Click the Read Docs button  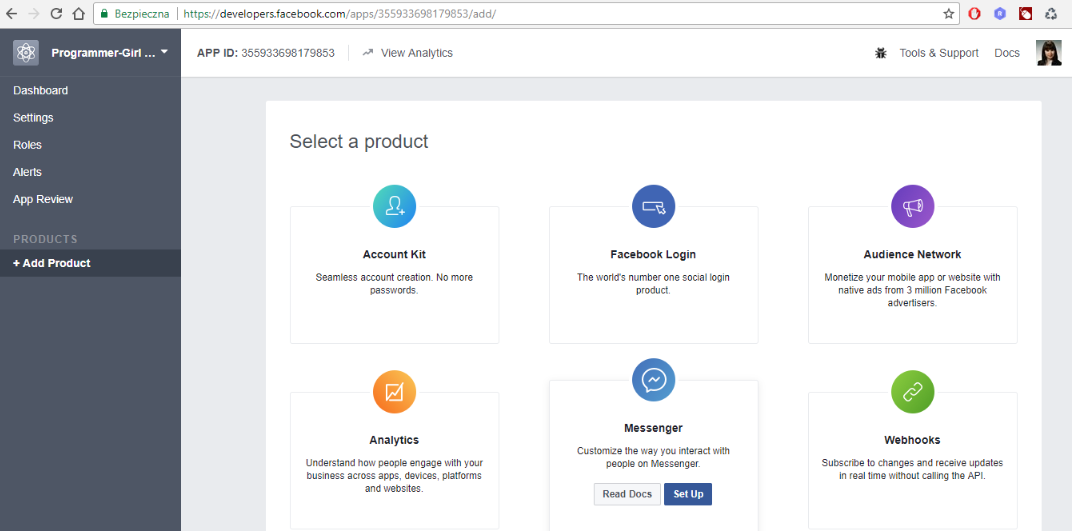coord(627,494)
